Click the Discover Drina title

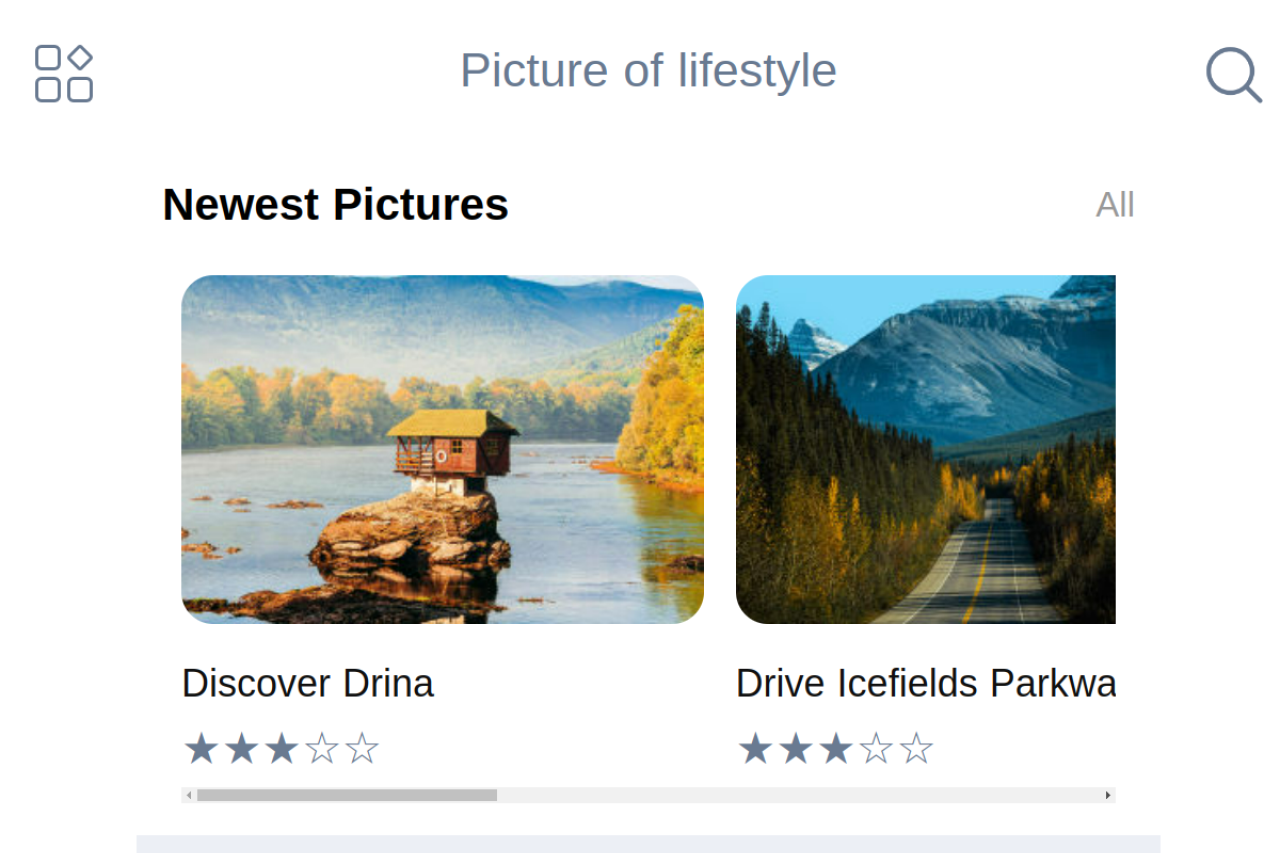[x=308, y=684]
